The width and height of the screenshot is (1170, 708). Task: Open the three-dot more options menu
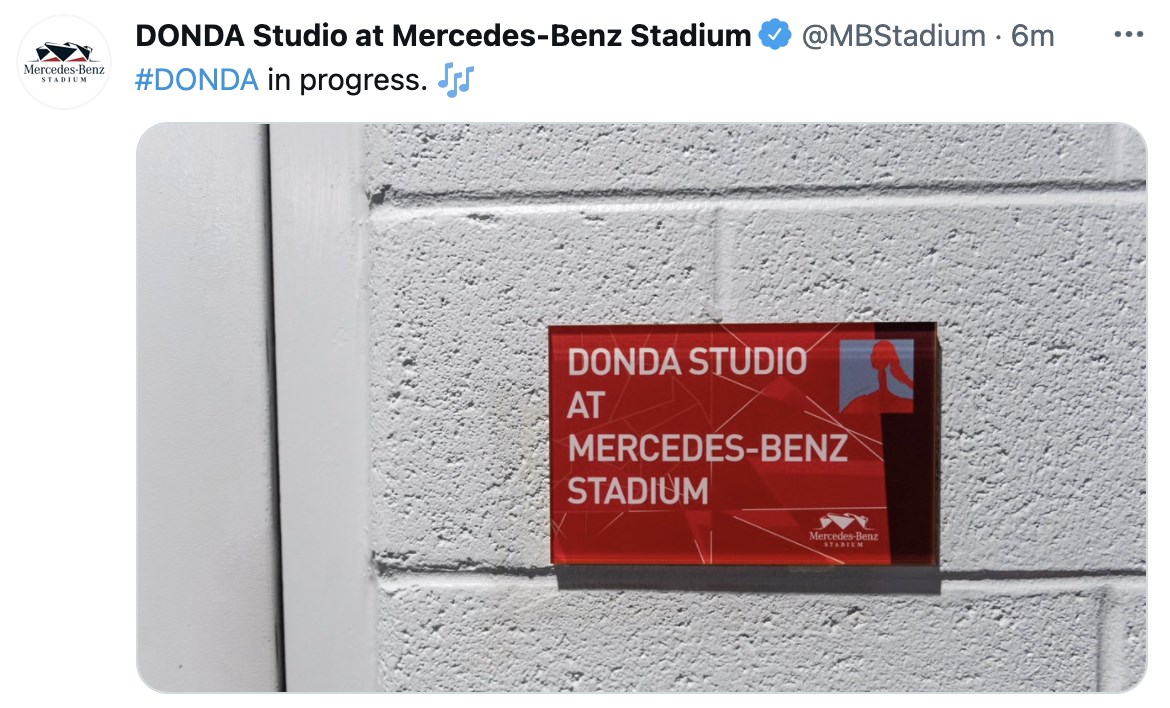[1128, 34]
